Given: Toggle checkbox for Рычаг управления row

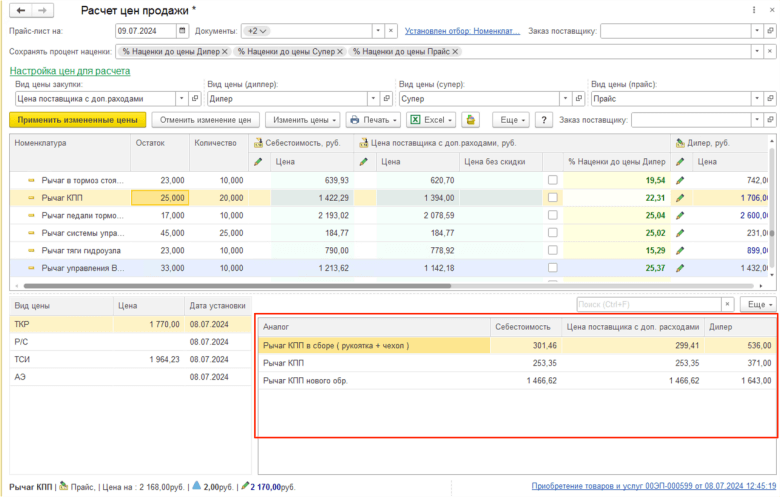Looking at the screenshot, I should point(552,268).
